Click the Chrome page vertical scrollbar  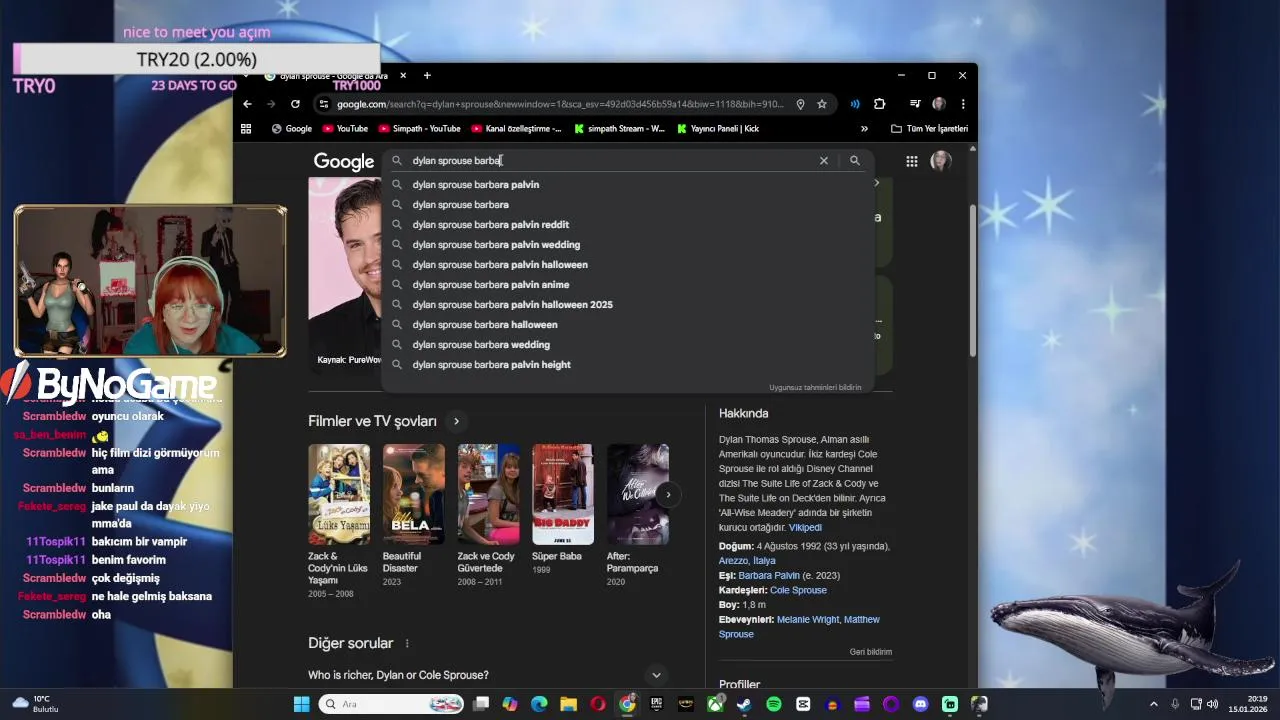pyautogui.click(x=973, y=280)
